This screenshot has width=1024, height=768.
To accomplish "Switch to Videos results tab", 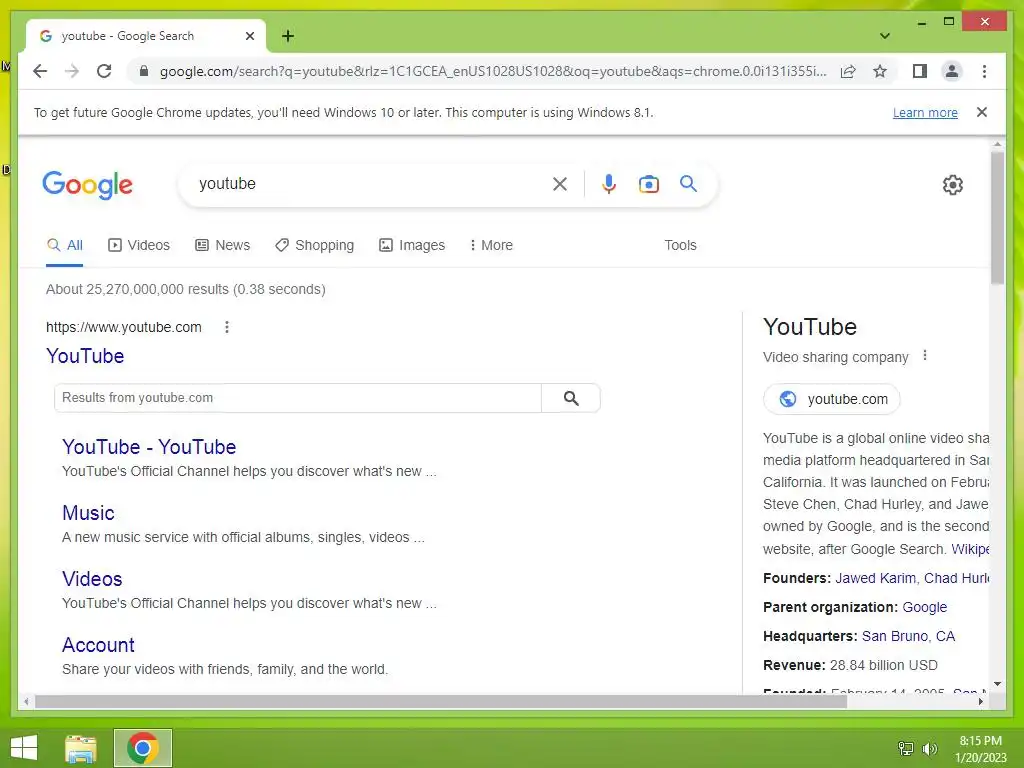I will 138,246.
